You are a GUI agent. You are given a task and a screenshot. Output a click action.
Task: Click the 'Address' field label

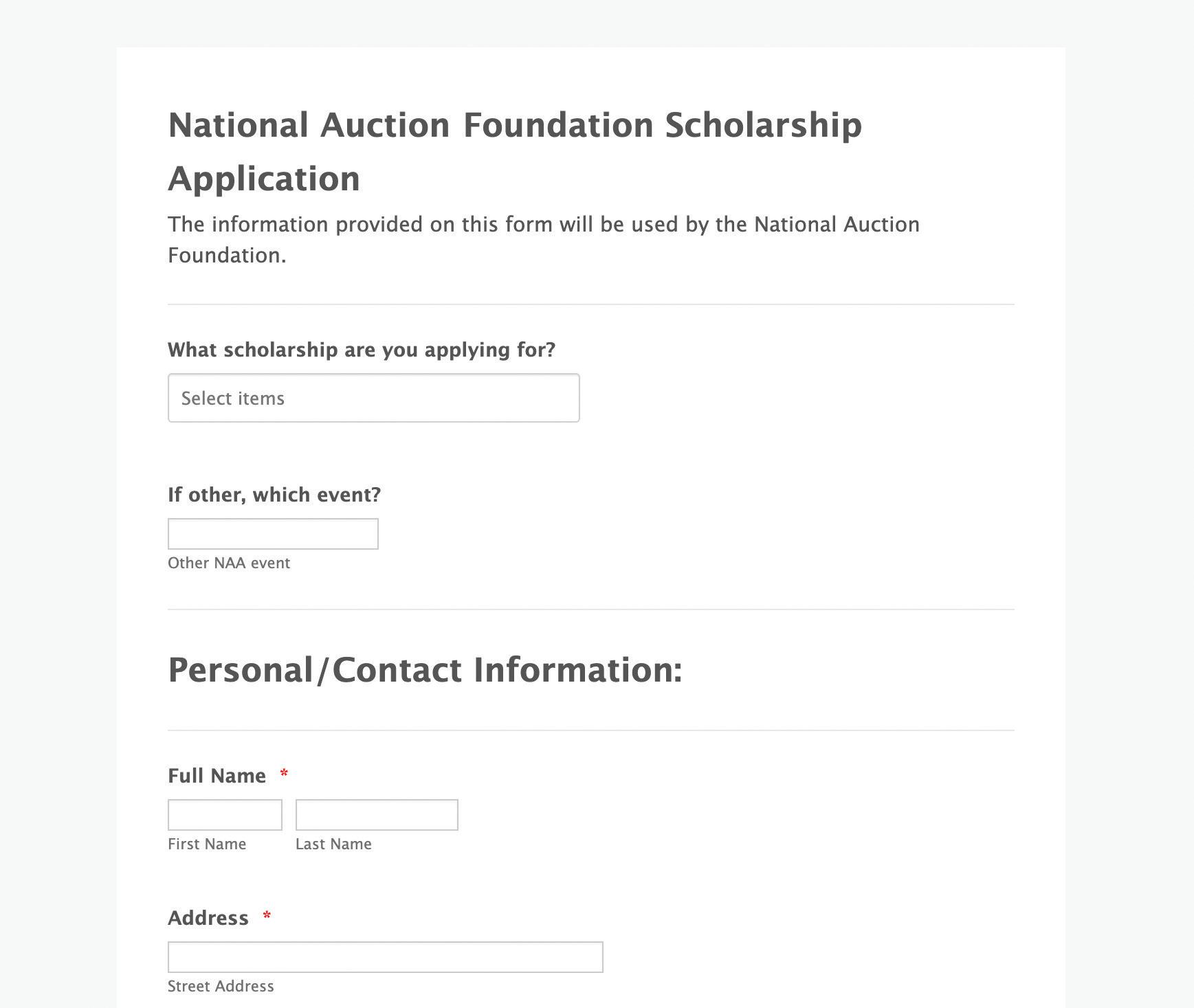click(208, 918)
